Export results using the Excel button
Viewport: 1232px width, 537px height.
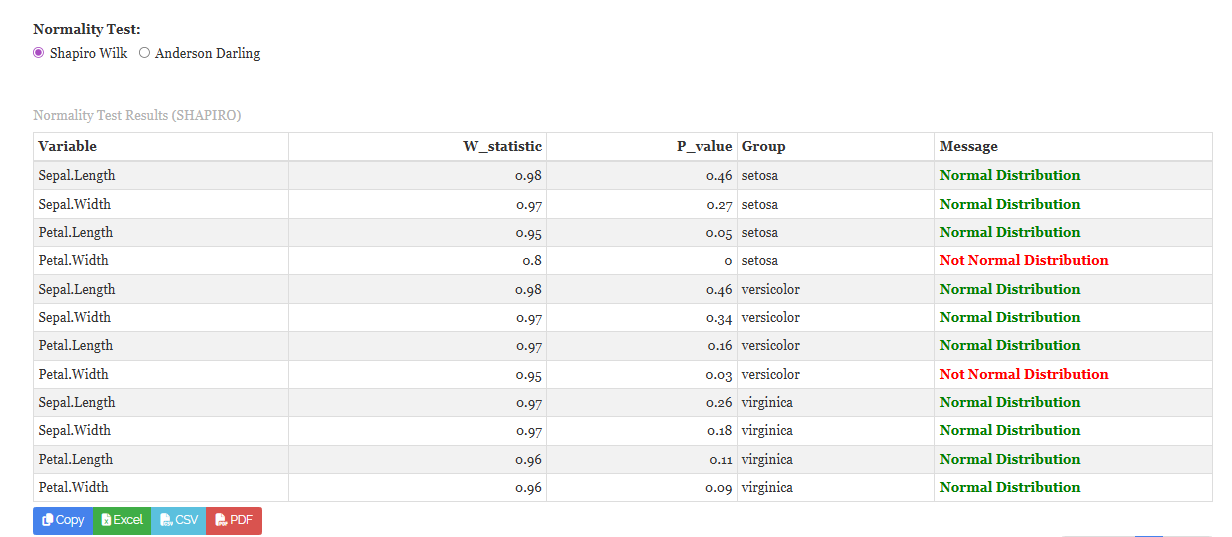click(x=122, y=520)
